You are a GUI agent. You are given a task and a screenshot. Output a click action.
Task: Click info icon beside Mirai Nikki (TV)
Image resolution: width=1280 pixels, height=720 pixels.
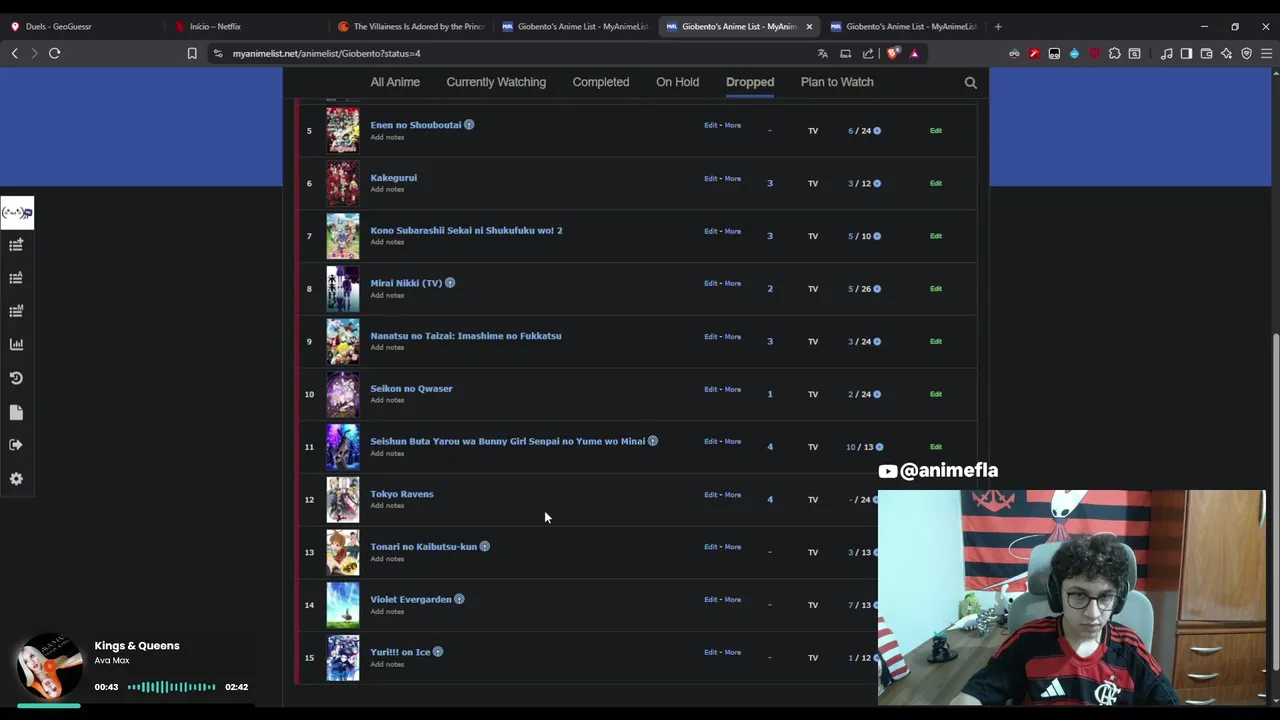(x=450, y=283)
